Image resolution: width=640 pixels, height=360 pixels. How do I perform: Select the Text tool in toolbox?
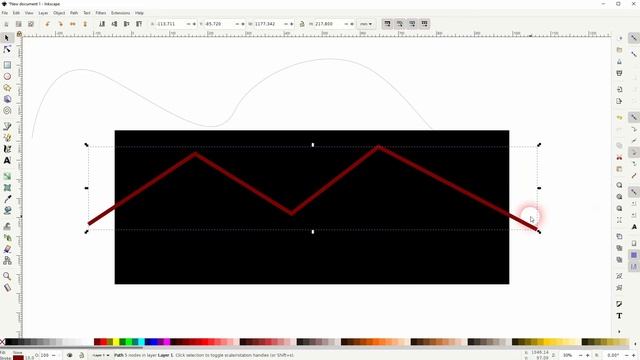[x=7, y=160]
